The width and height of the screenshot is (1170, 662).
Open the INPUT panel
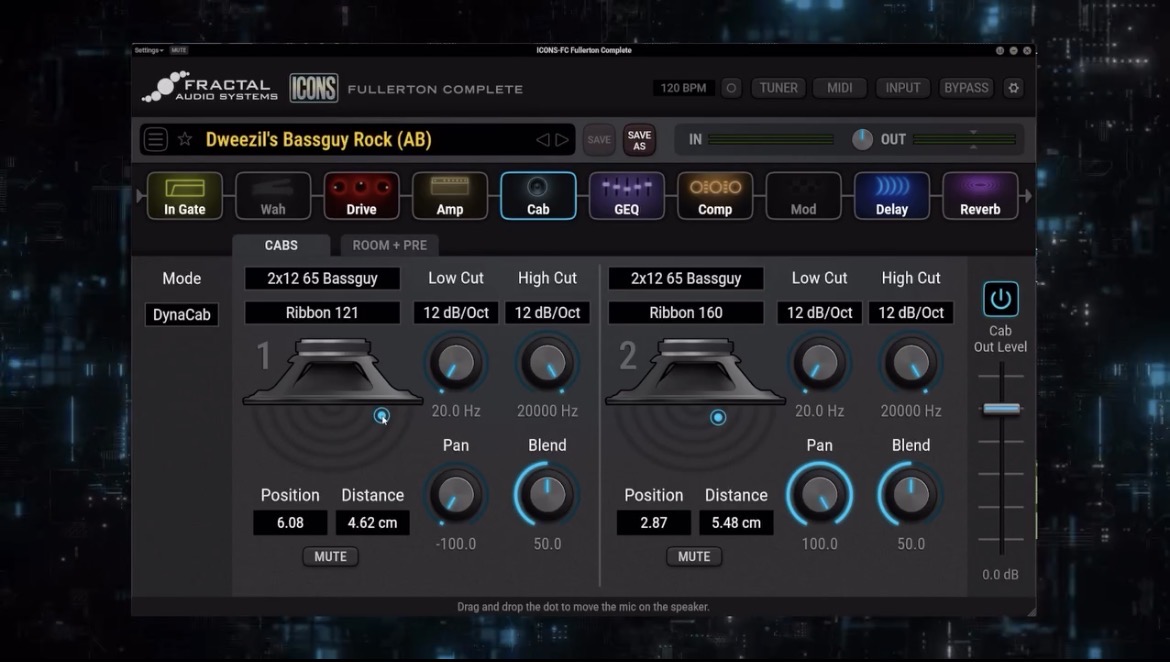pos(903,88)
